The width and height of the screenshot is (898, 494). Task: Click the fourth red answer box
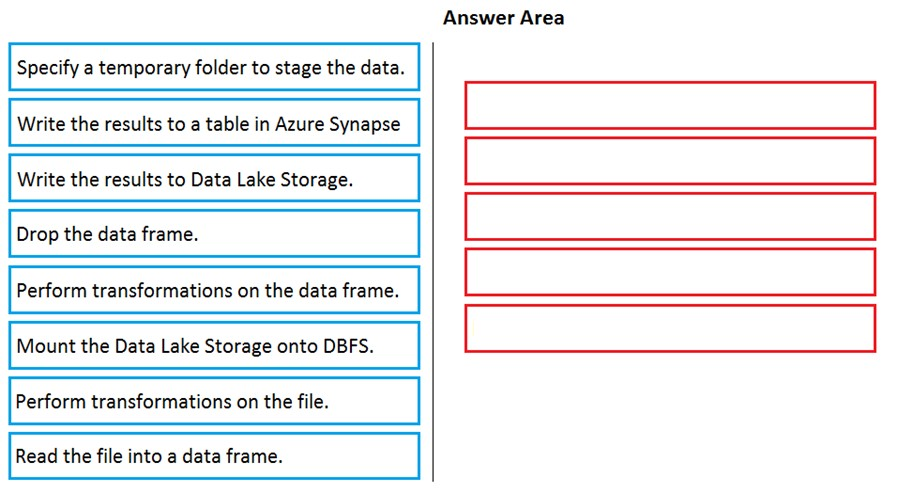pyautogui.click(x=670, y=272)
